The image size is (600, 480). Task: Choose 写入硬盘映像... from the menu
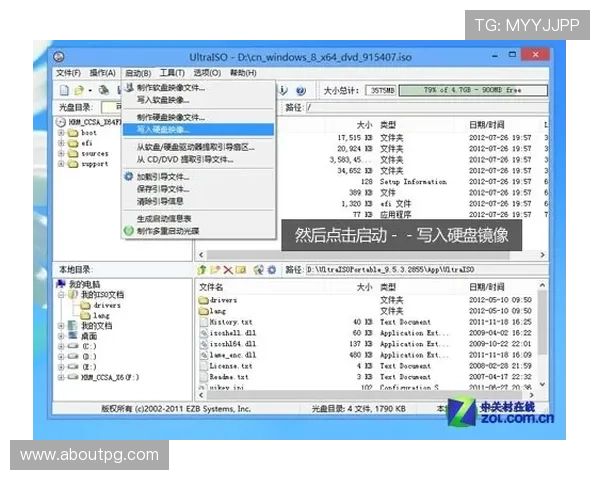click(x=198, y=129)
